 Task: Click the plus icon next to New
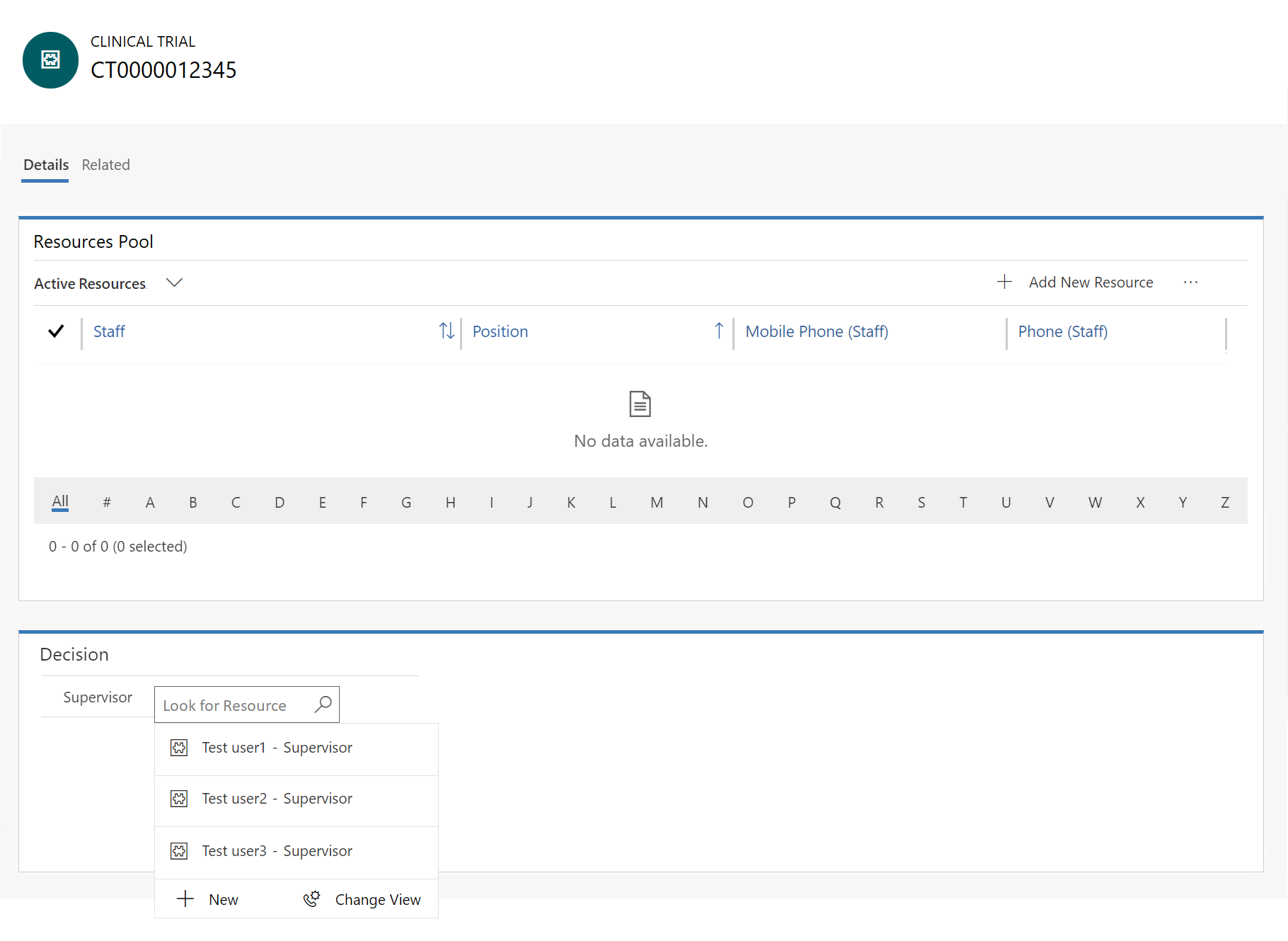(185, 899)
